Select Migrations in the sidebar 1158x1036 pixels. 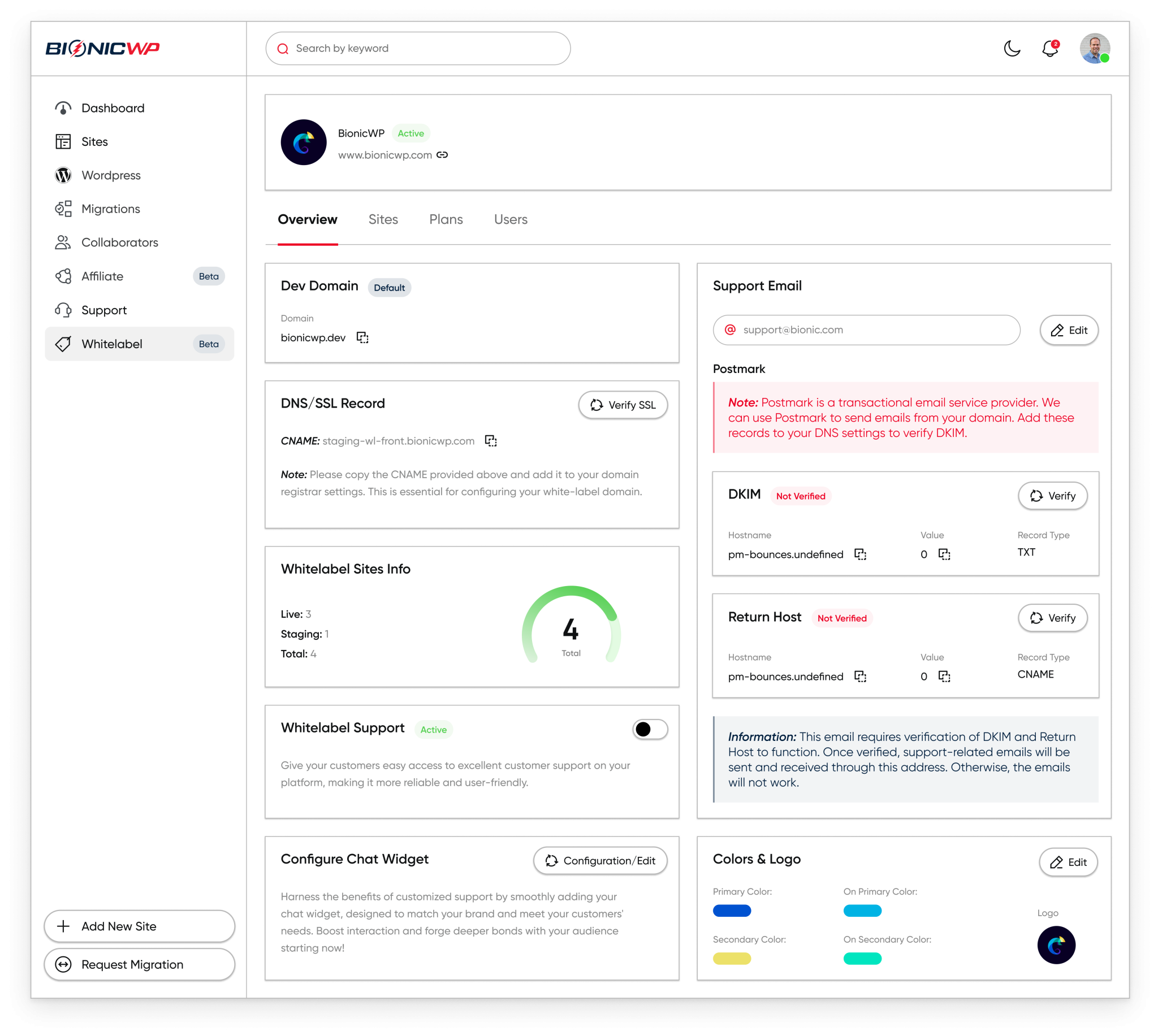[111, 209]
